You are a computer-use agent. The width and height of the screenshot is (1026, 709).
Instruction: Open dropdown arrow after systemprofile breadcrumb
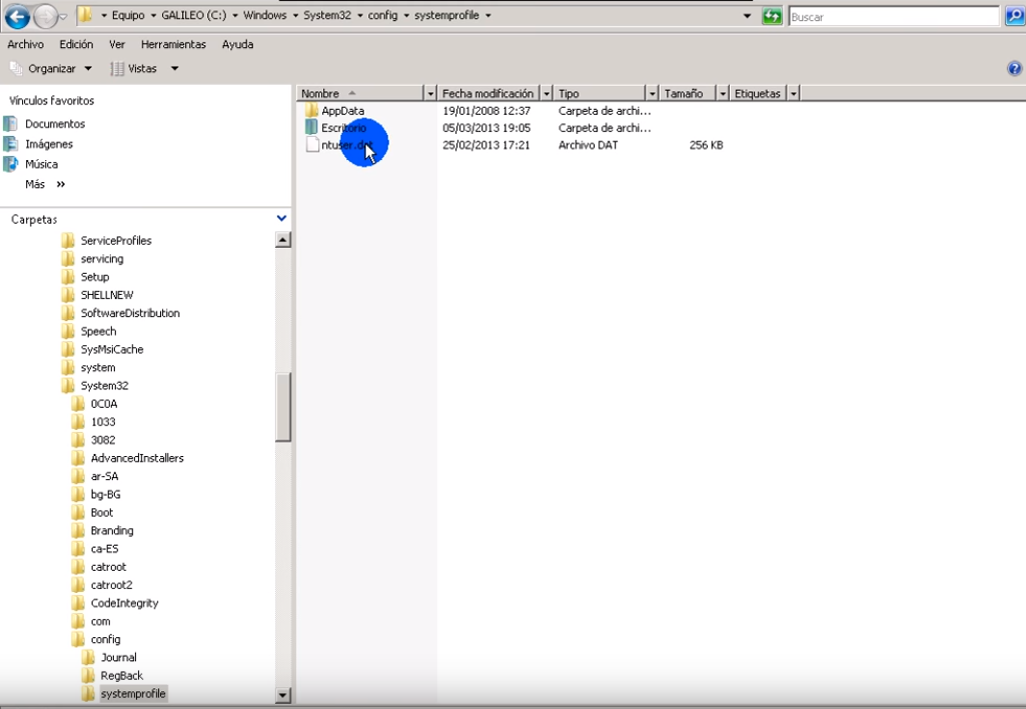488,15
